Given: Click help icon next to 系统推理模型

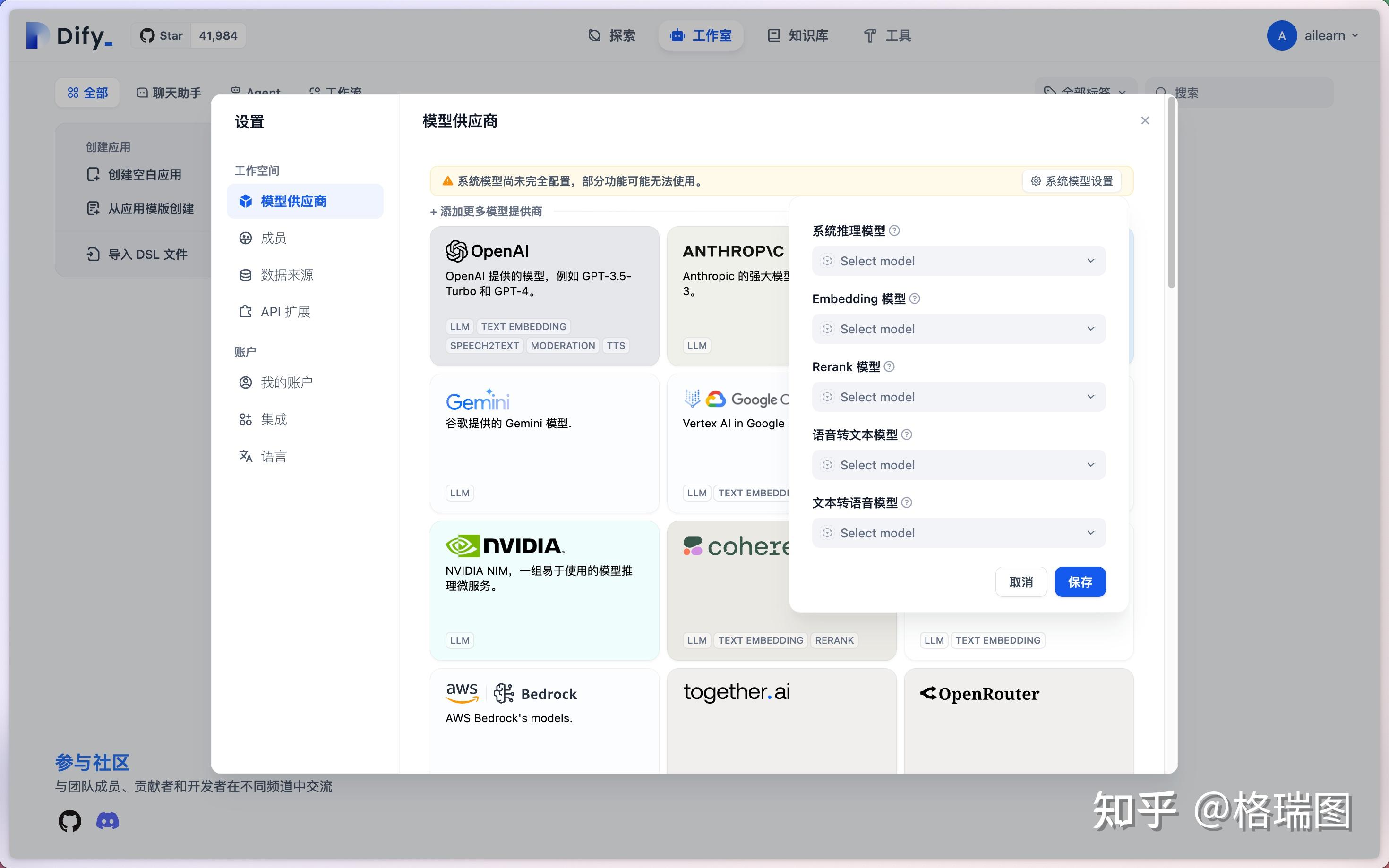Looking at the screenshot, I should coord(894,230).
